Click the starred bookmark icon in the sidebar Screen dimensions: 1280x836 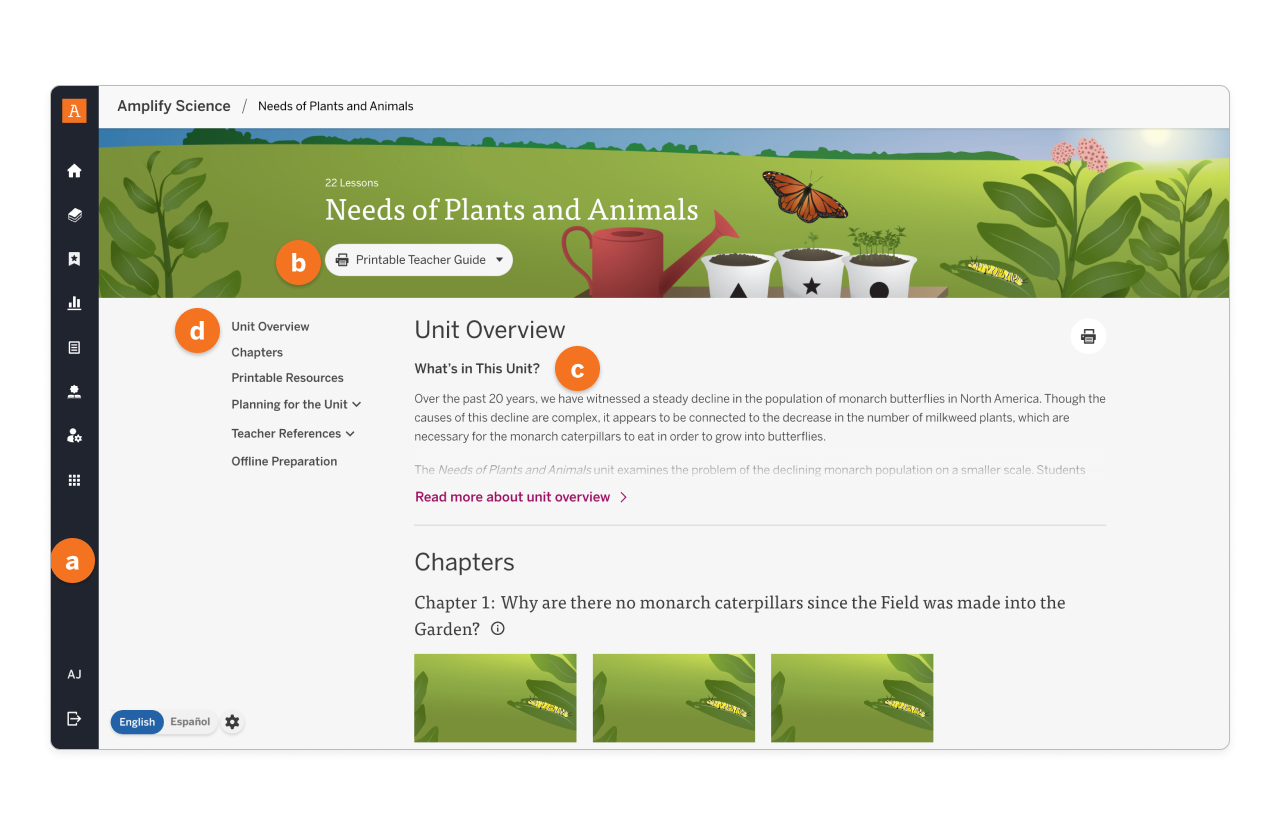[x=74, y=258]
